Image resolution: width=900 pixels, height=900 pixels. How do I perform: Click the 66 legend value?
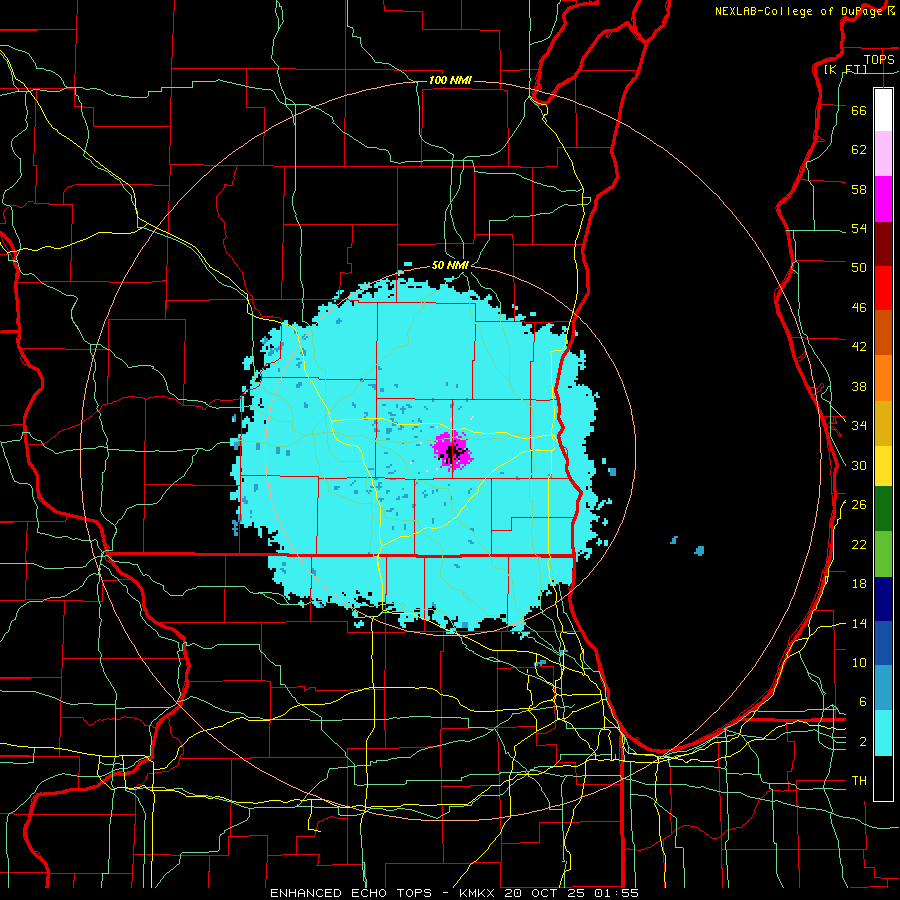859,110
